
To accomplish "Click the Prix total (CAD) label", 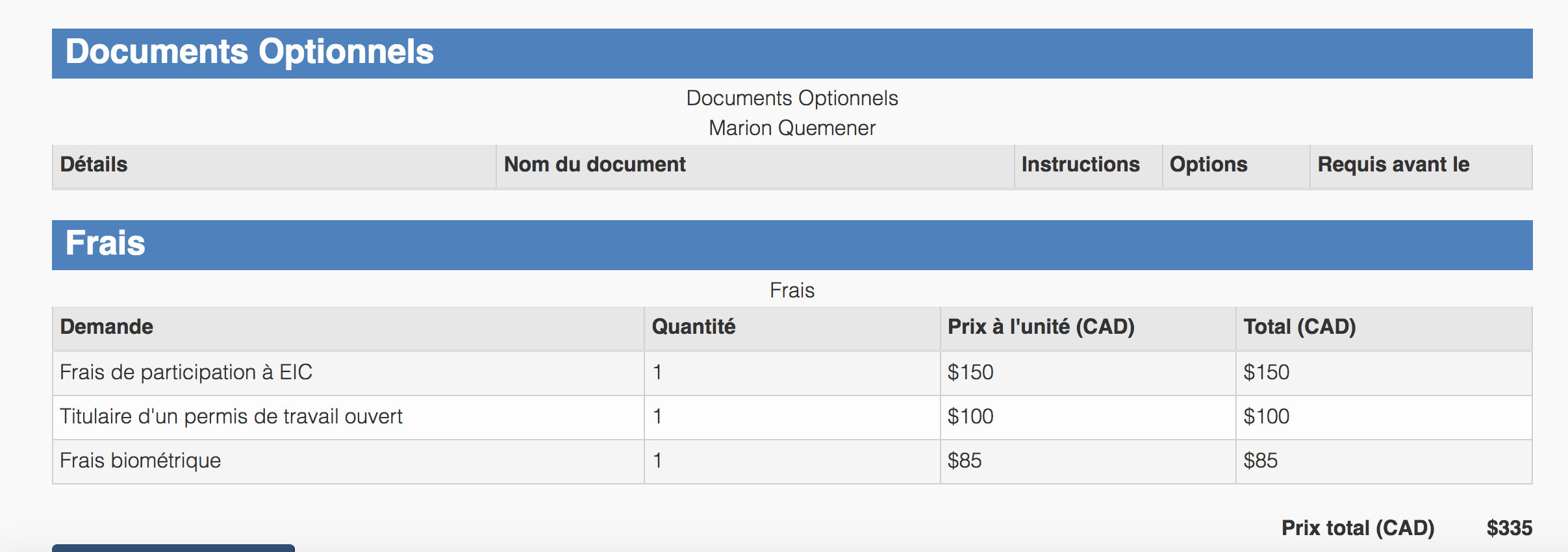I will point(1358,528).
